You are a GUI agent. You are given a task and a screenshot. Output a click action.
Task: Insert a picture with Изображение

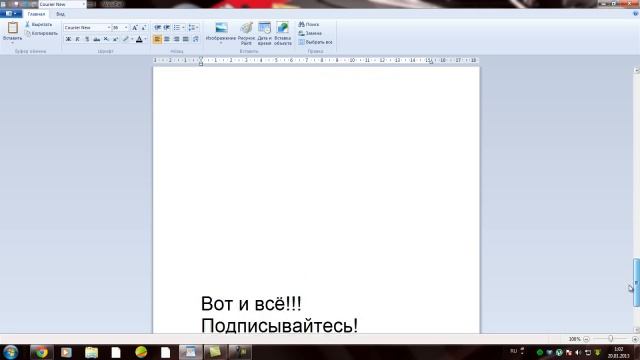221,31
